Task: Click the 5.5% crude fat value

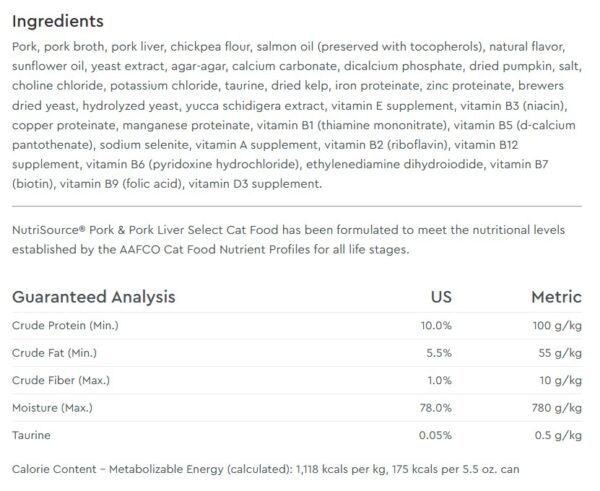Action: pyautogui.click(x=439, y=353)
